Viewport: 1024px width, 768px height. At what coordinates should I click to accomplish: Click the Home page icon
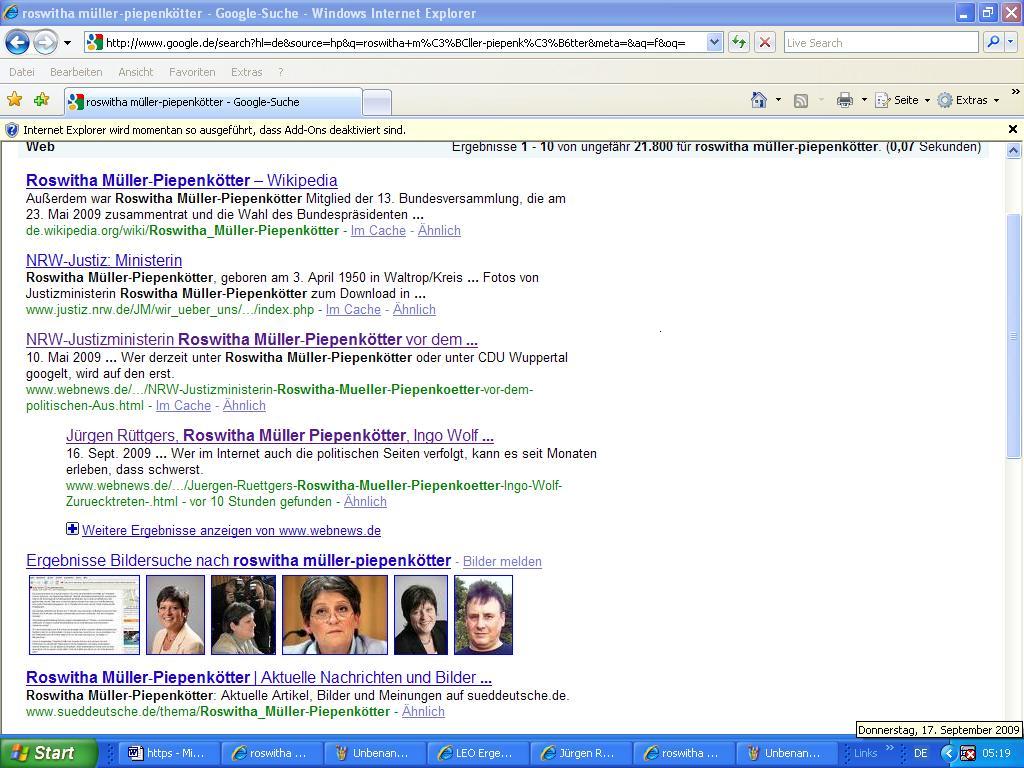tap(759, 100)
